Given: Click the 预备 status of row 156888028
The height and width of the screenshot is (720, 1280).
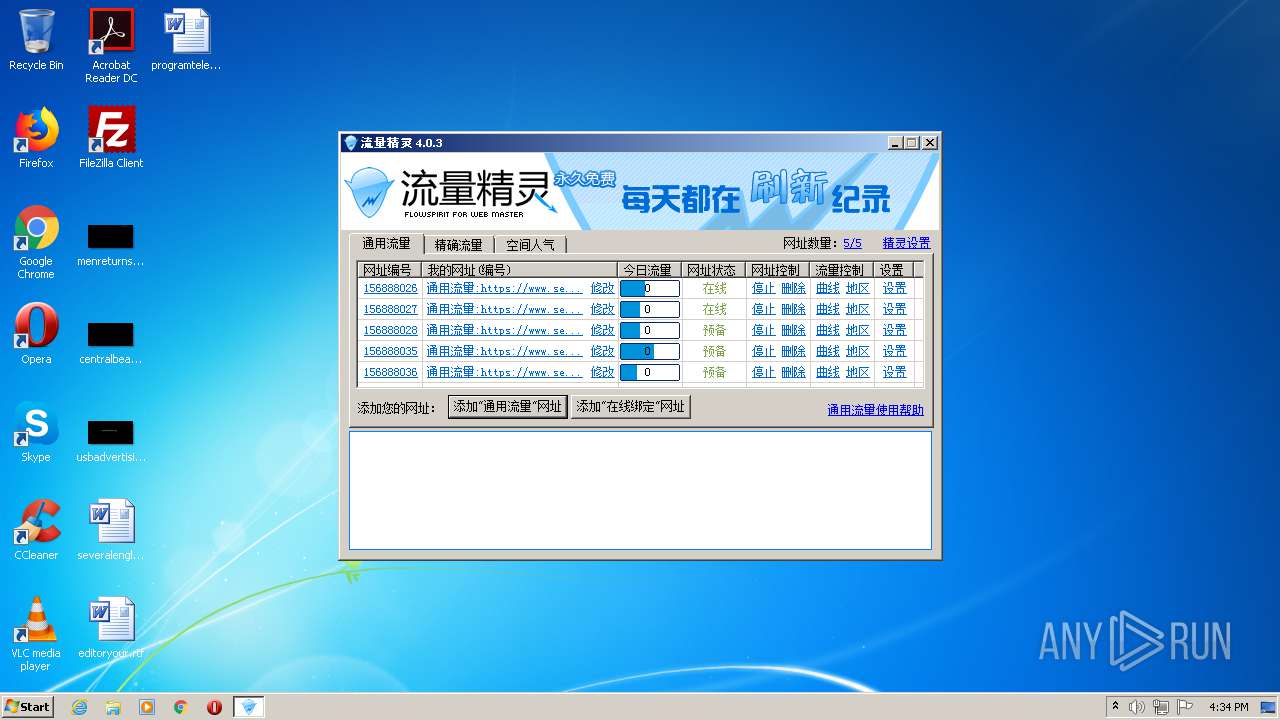Looking at the screenshot, I should (715, 330).
